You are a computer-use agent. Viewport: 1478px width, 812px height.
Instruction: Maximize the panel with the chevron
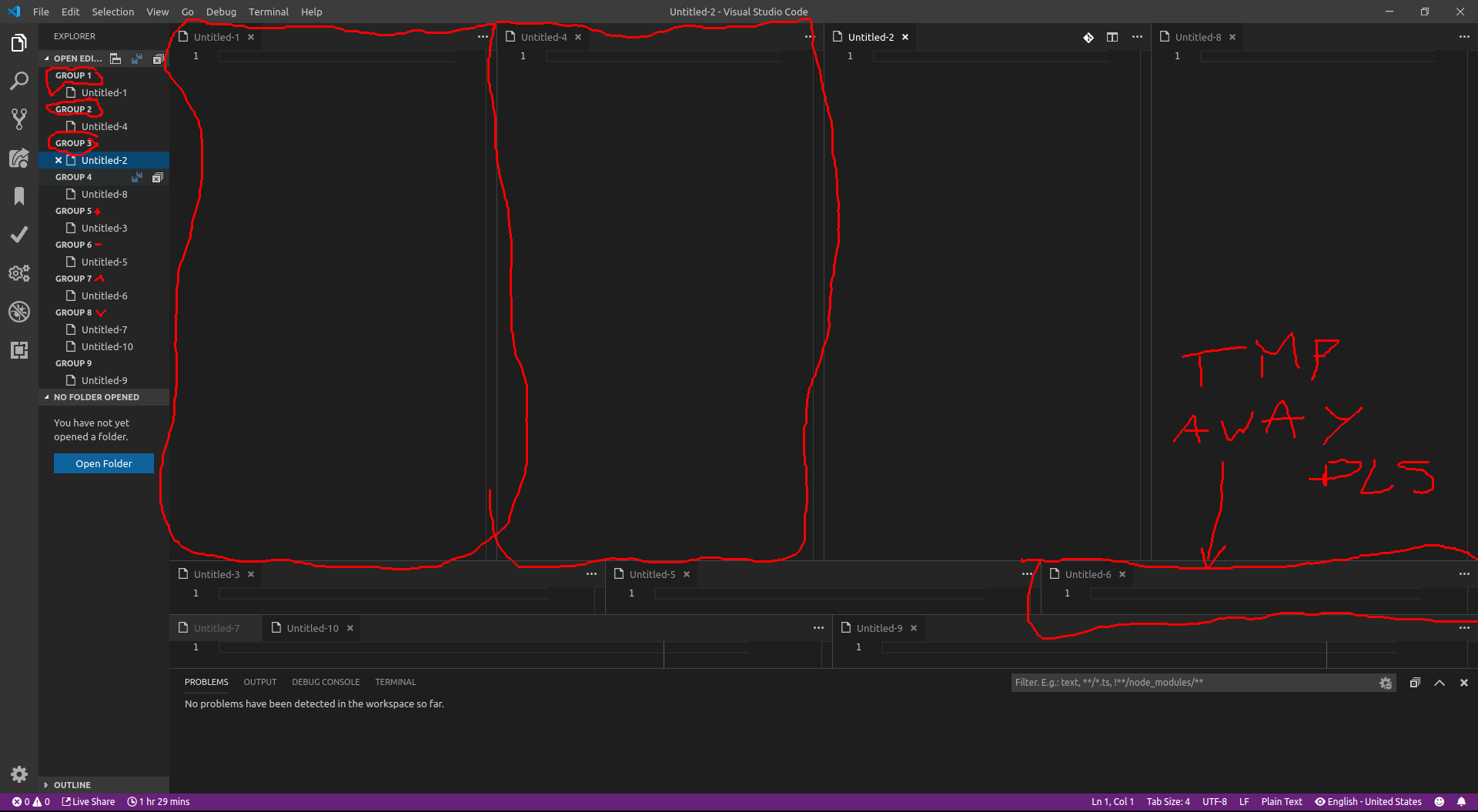click(x=1439, y=682)
